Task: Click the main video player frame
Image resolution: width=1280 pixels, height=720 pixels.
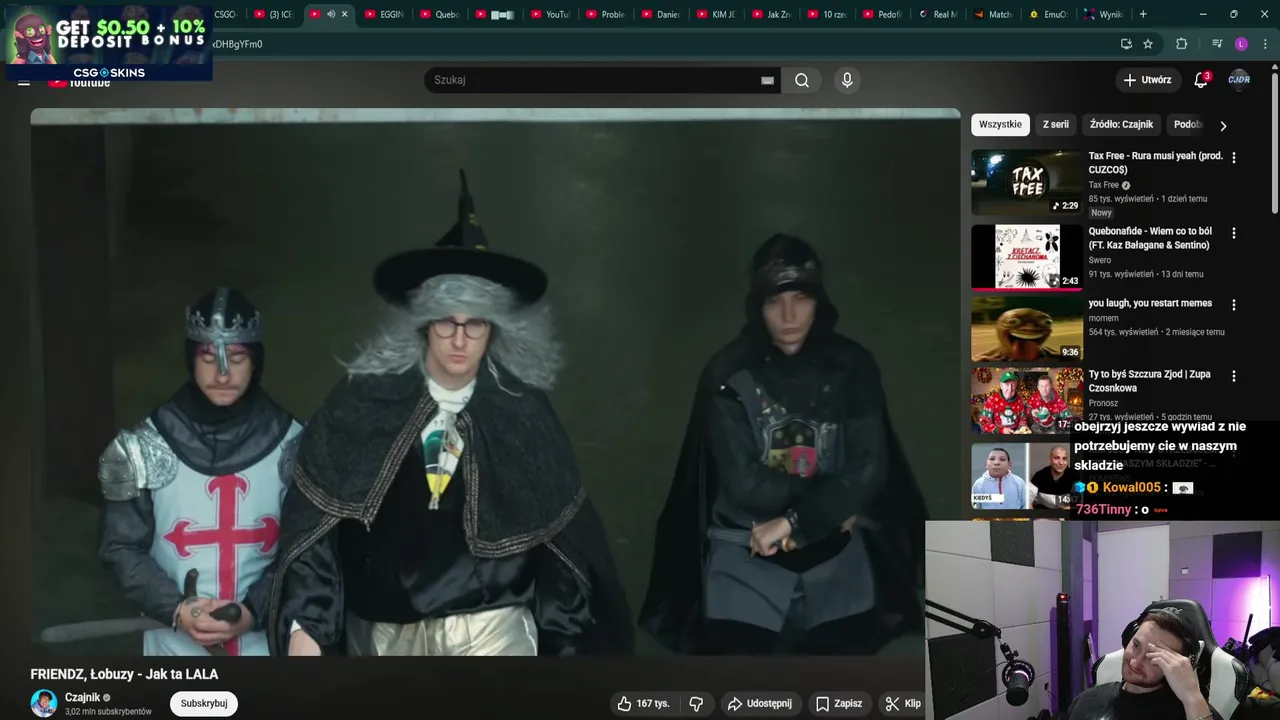Action: point(495,382)
